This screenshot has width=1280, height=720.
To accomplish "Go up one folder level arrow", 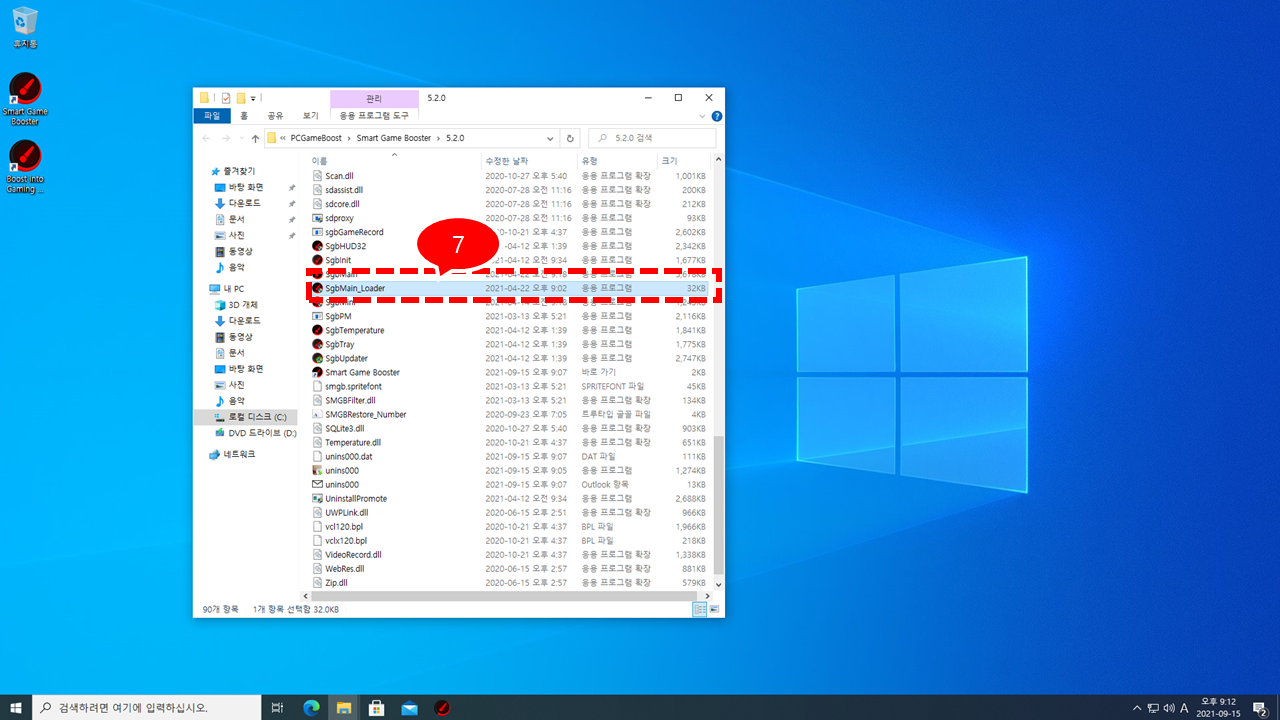I will (x=255, y=138).
